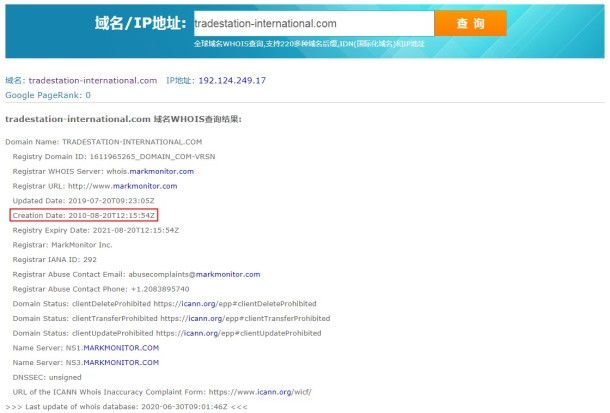Open icann.org link for clientTransferProhibited status
Screen dimensions: 610x413
point(205,318)
